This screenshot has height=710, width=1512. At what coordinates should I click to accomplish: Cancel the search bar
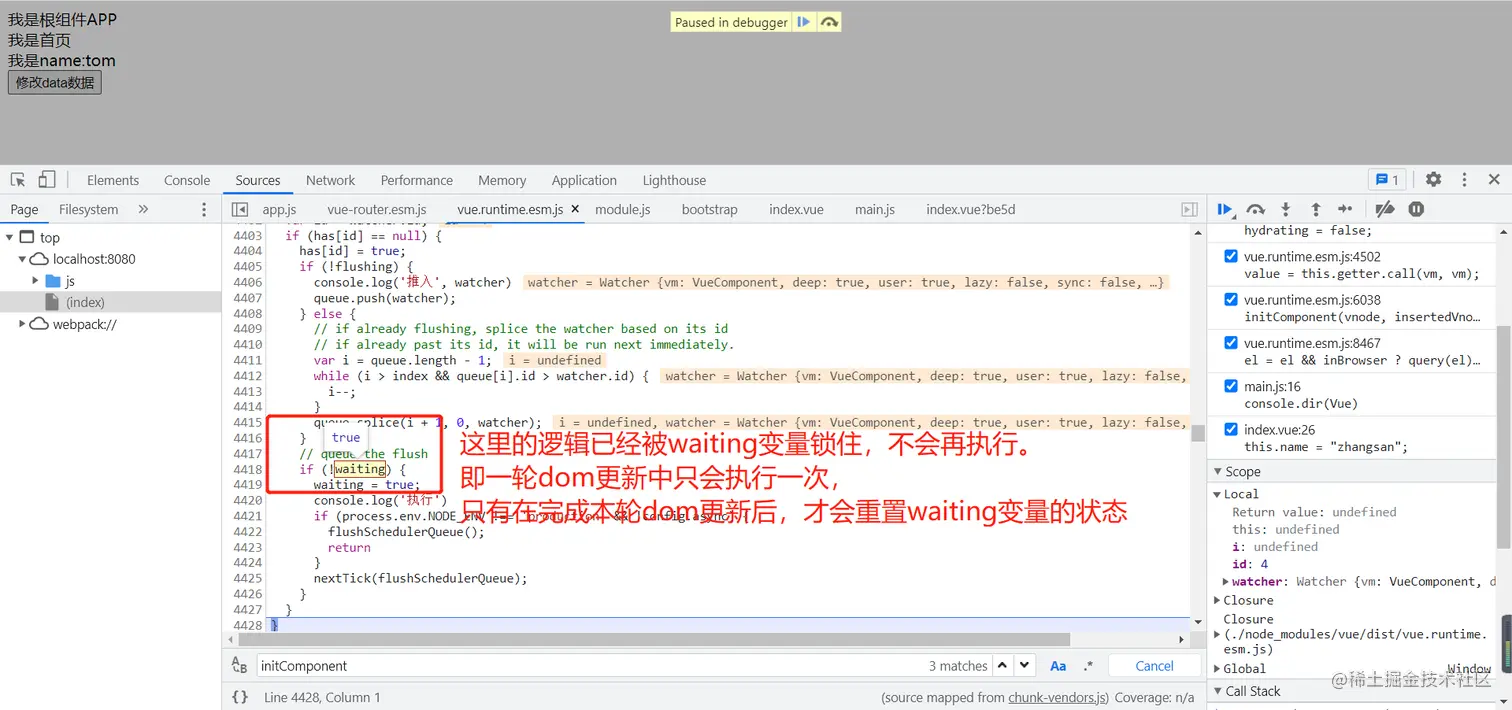pyautogui.click(x=1154, y=666)
